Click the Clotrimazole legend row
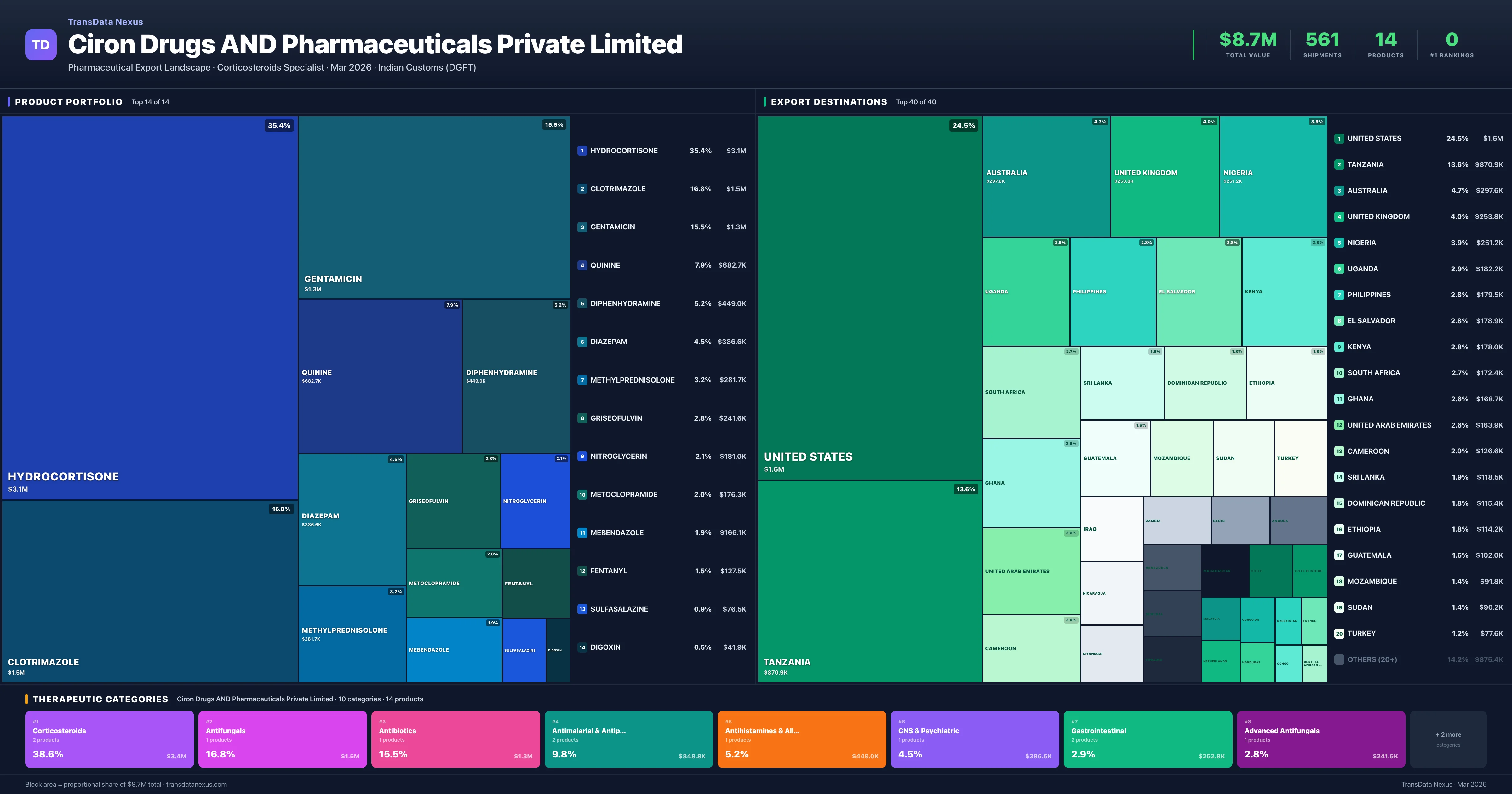The height and width of the screenshot is (794, 1512). pos(661,189)
